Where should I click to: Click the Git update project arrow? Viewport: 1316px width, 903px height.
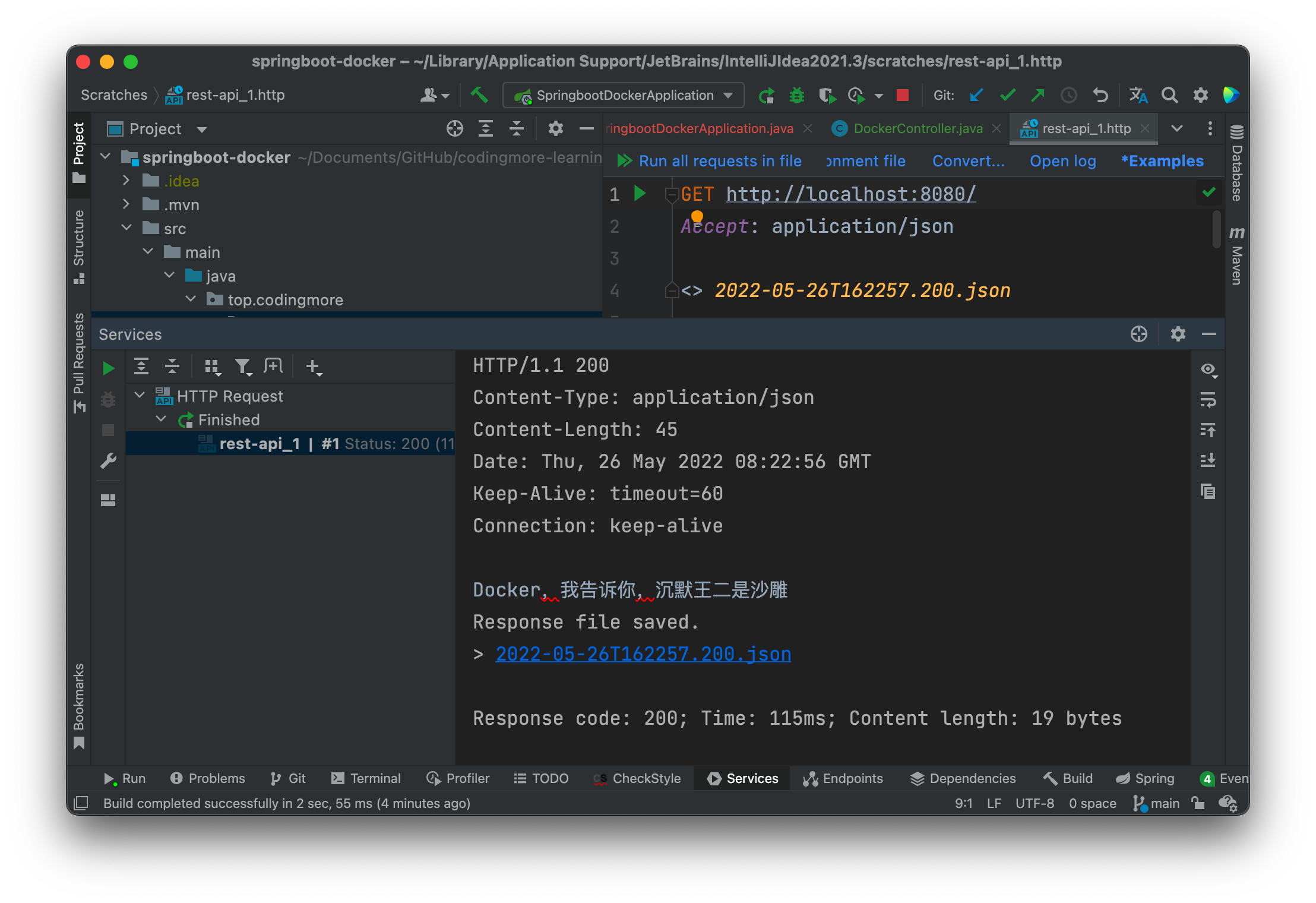[x=976, y=95]
